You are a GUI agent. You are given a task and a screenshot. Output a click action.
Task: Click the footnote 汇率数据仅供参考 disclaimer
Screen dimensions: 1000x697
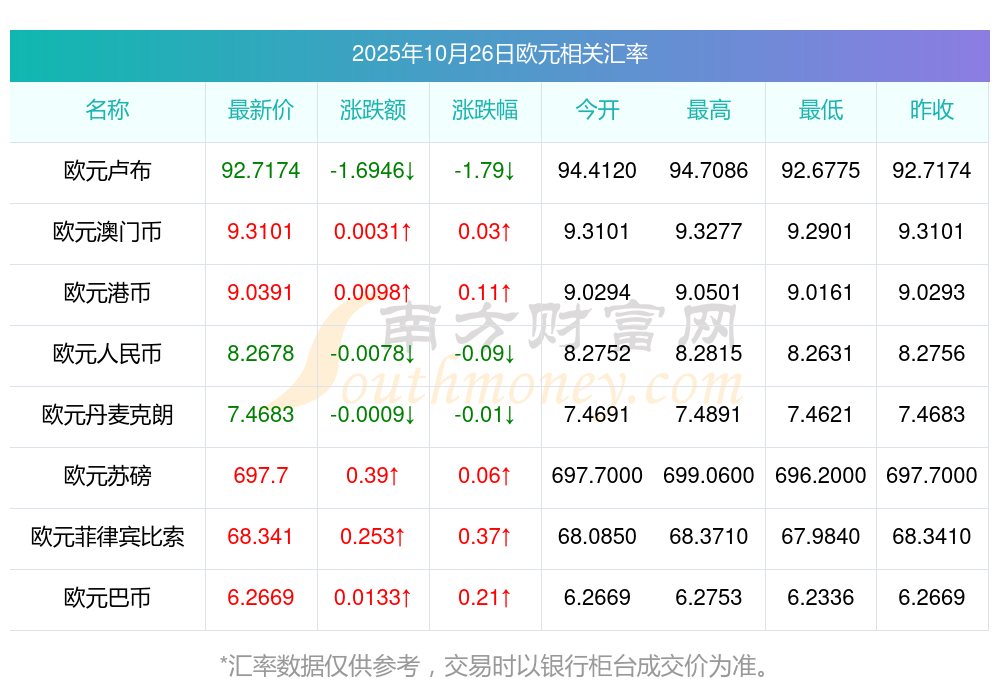495,666
